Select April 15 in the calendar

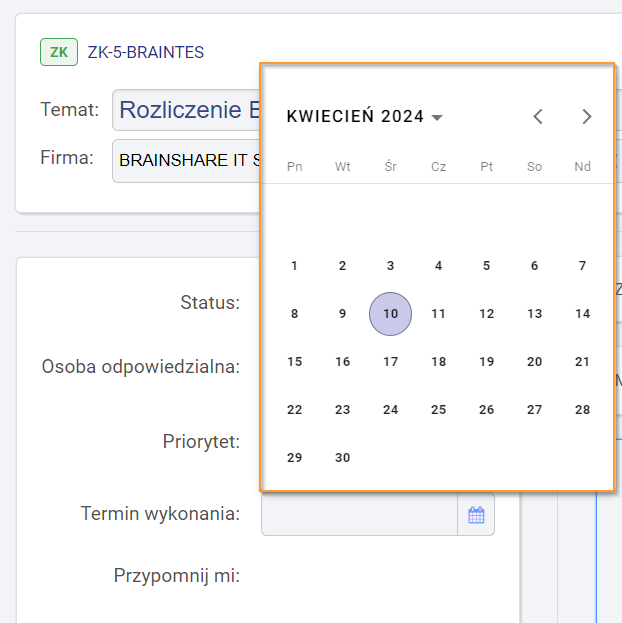pos(295,362)
